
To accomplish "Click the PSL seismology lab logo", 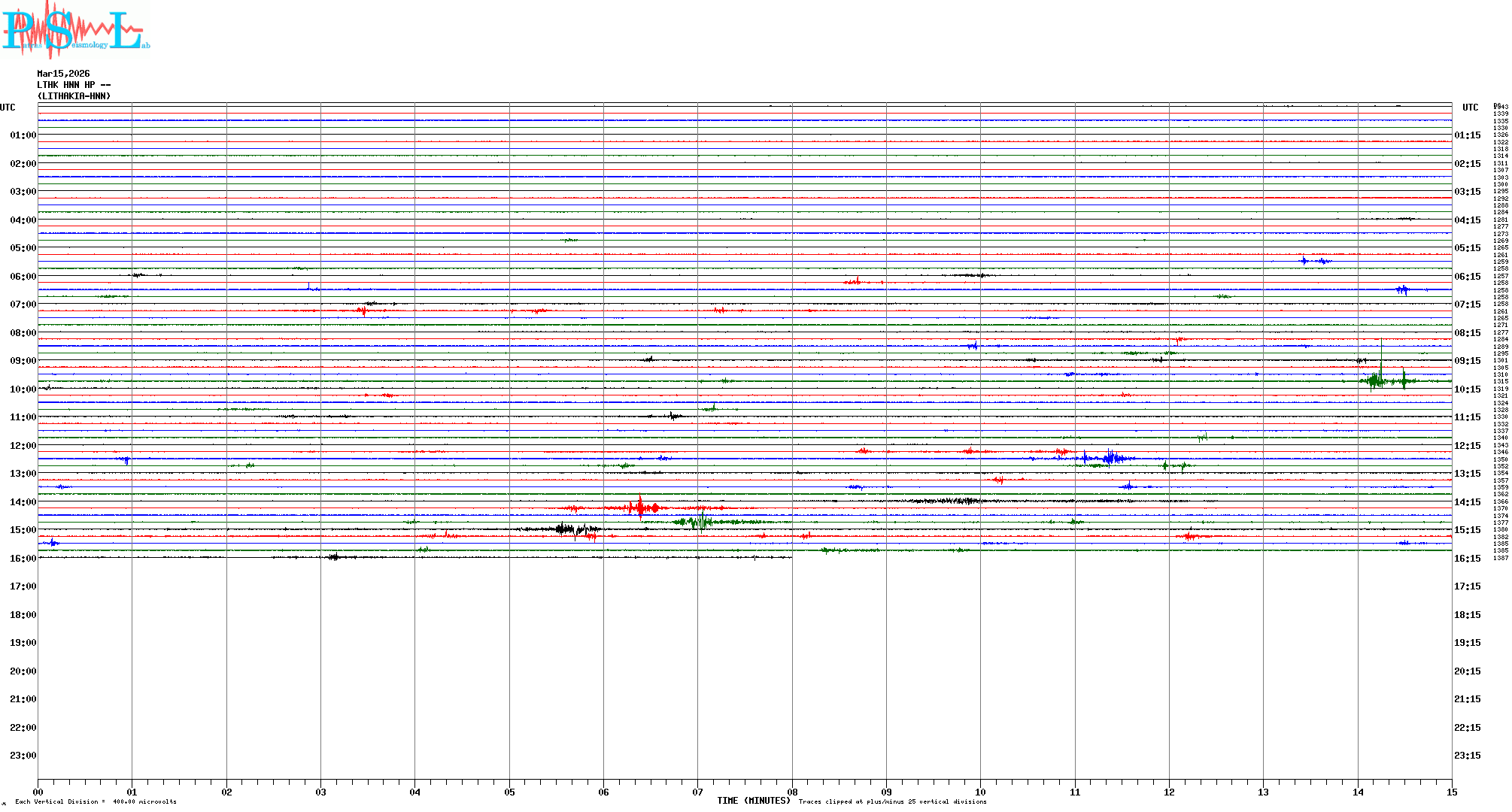I will click(x=75, y=30).
